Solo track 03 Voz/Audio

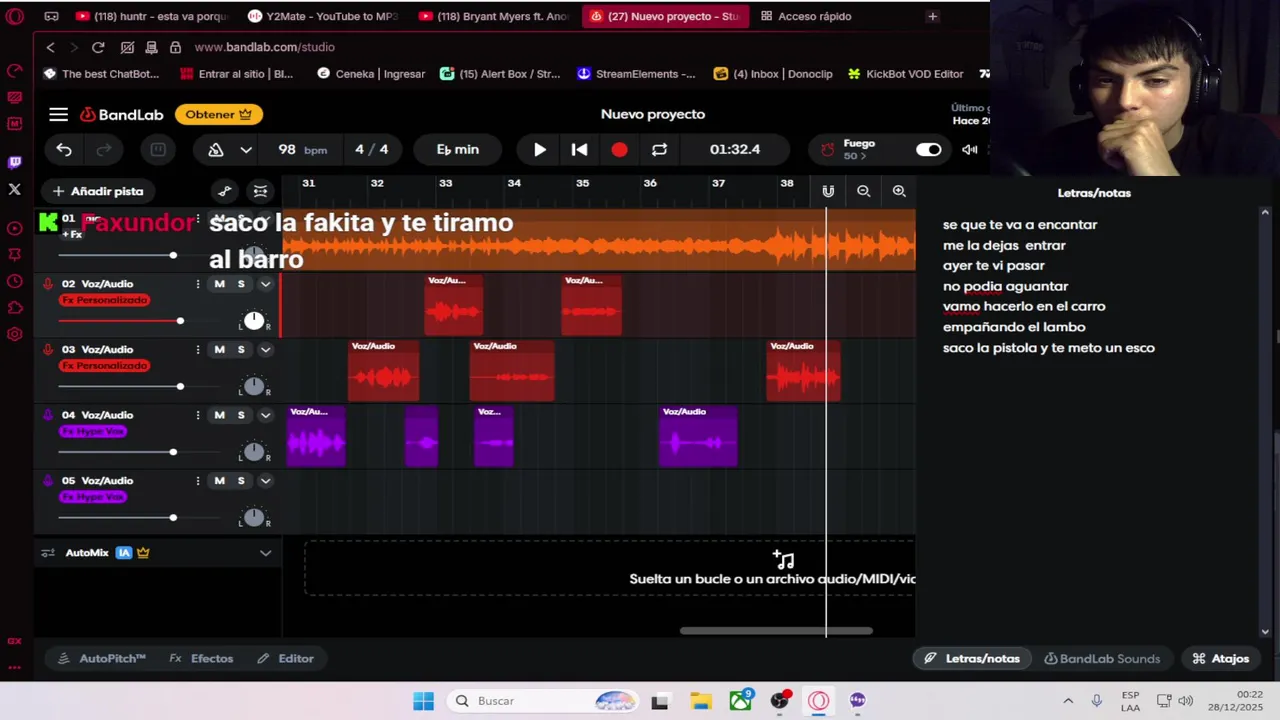(240, 349)
